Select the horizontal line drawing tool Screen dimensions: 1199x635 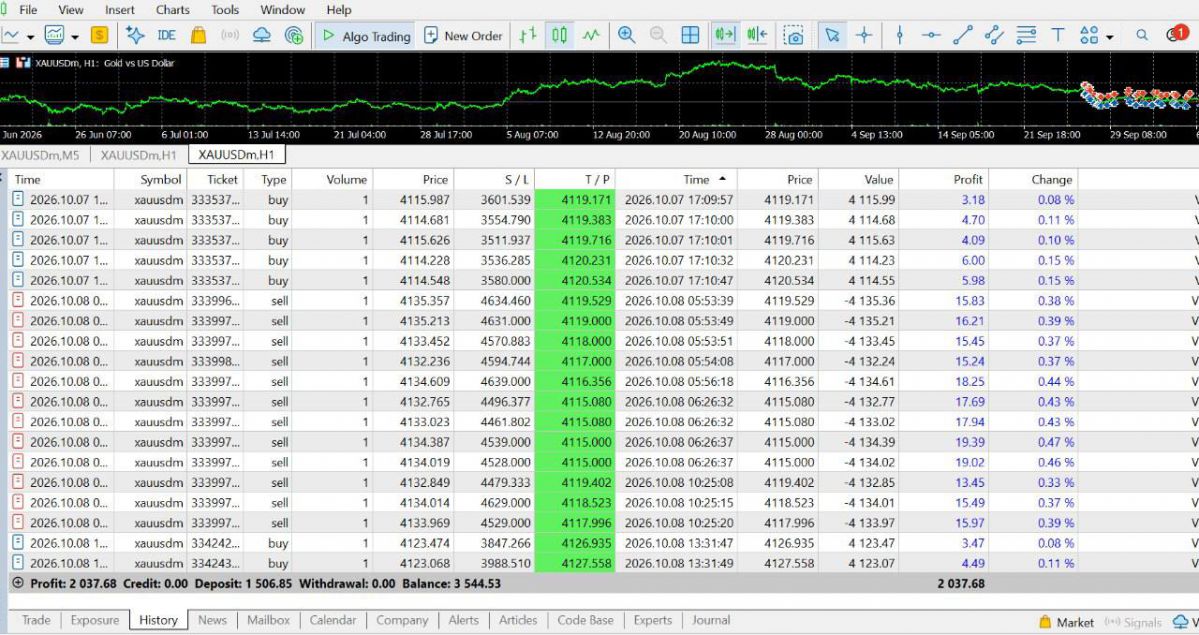(931, 35)
